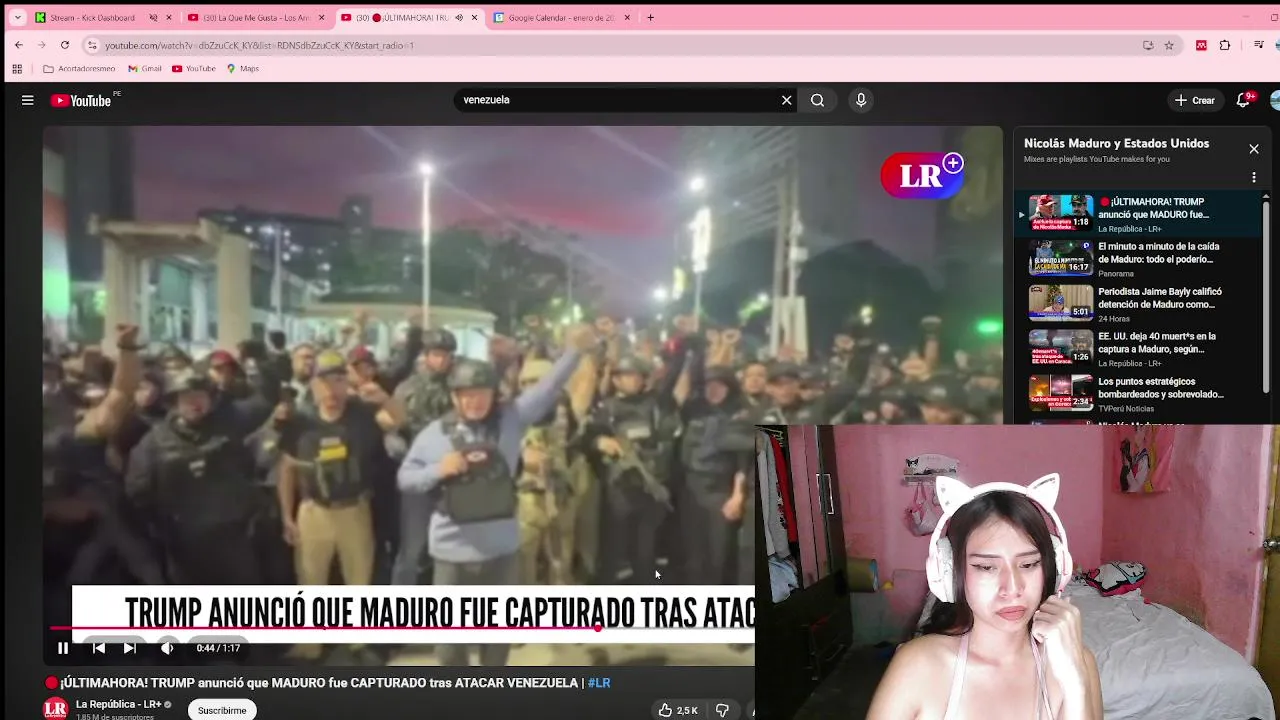Skip to the previous video in playlist
Image resolution: width=1280 pixels, height=720 pixels.
coord(99,648)
